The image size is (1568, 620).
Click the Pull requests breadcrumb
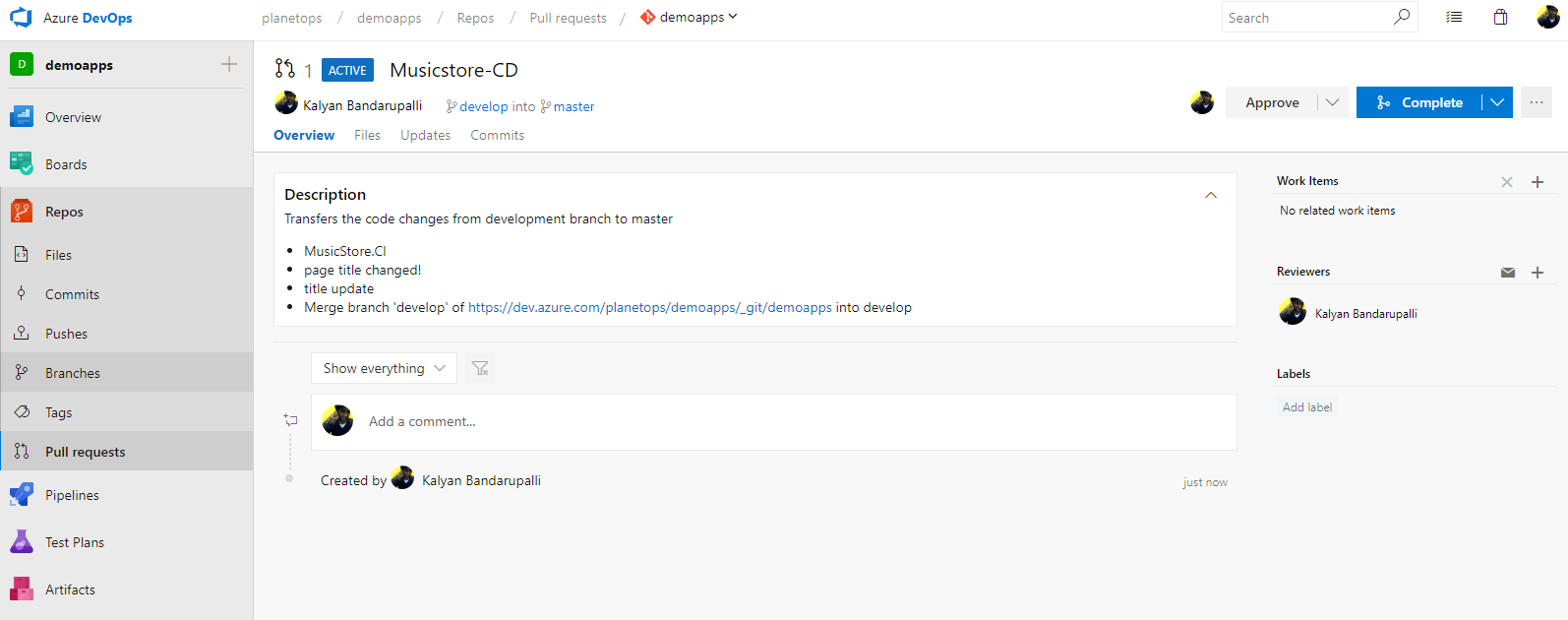(568, 18)
